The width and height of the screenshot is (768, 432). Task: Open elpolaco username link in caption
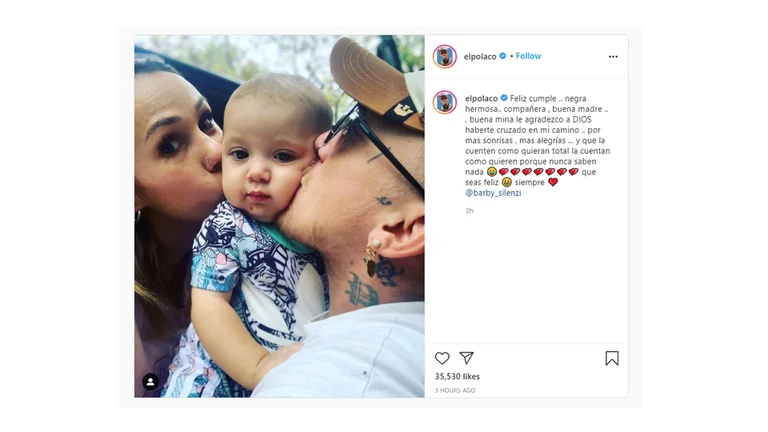[481, 98]
